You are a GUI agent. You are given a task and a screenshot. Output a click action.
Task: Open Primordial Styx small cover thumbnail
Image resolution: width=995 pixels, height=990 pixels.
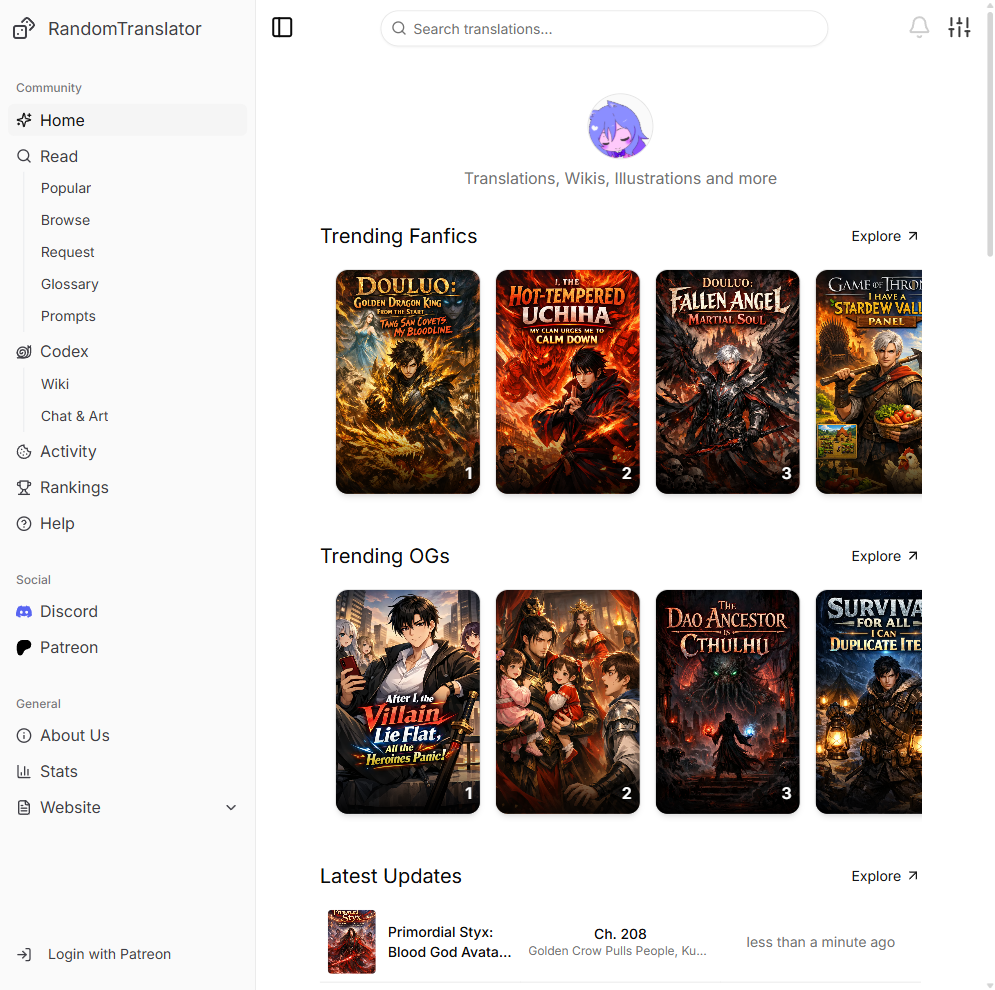click(352, 942)
